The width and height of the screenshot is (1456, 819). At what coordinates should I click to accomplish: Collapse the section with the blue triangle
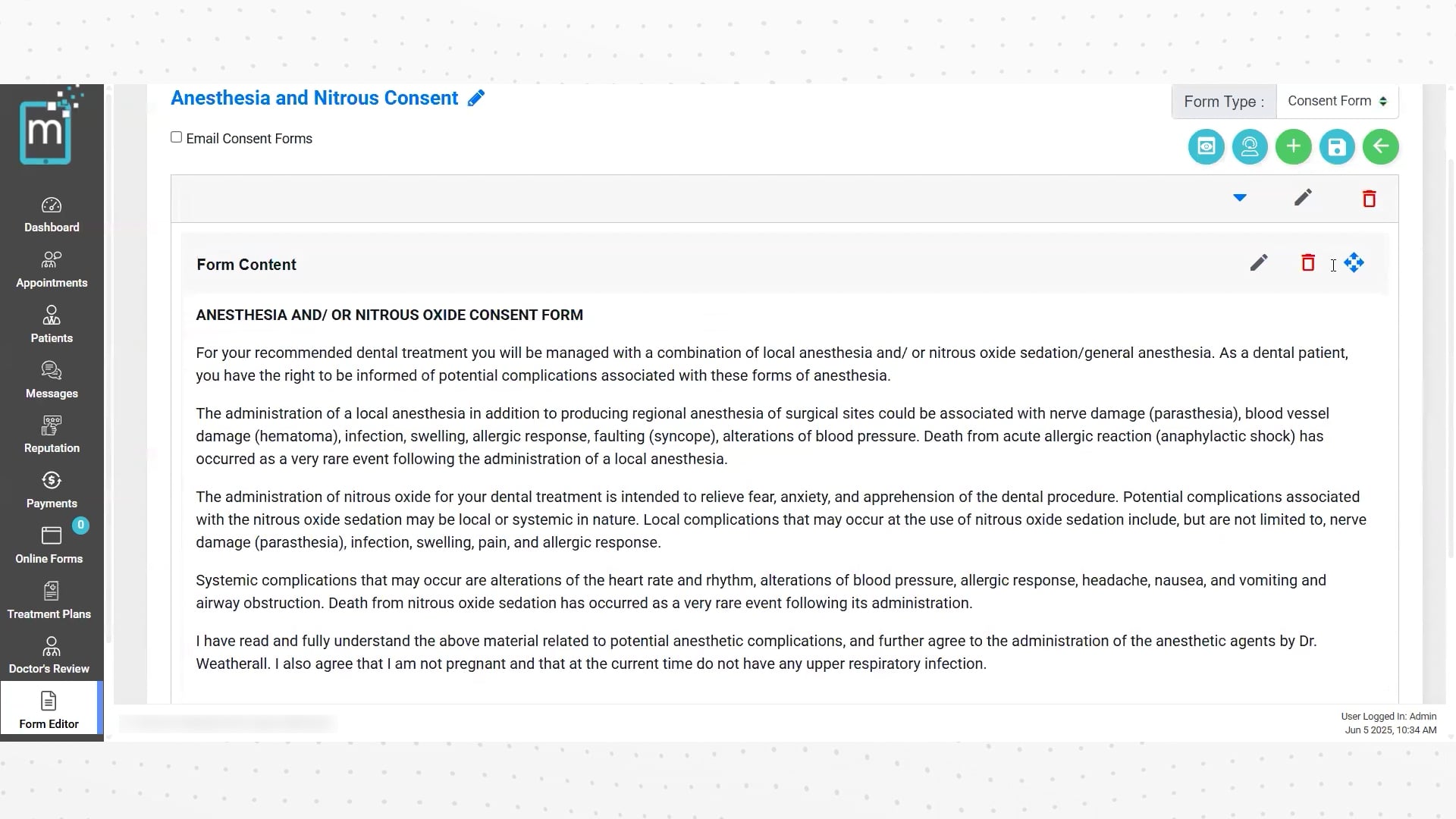[x=1240, y=198]
